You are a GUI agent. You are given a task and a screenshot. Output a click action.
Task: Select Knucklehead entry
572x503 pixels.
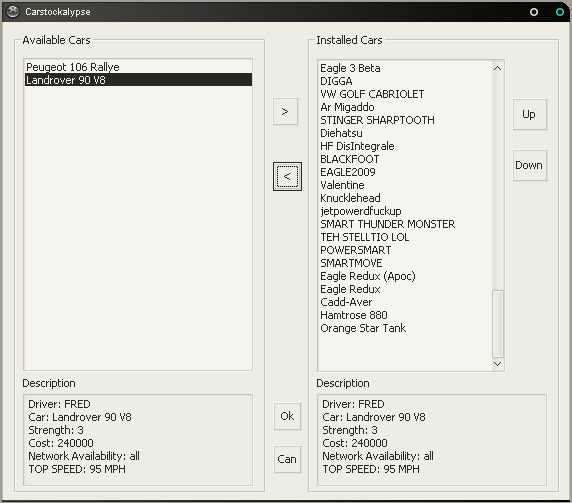point(405,198)
